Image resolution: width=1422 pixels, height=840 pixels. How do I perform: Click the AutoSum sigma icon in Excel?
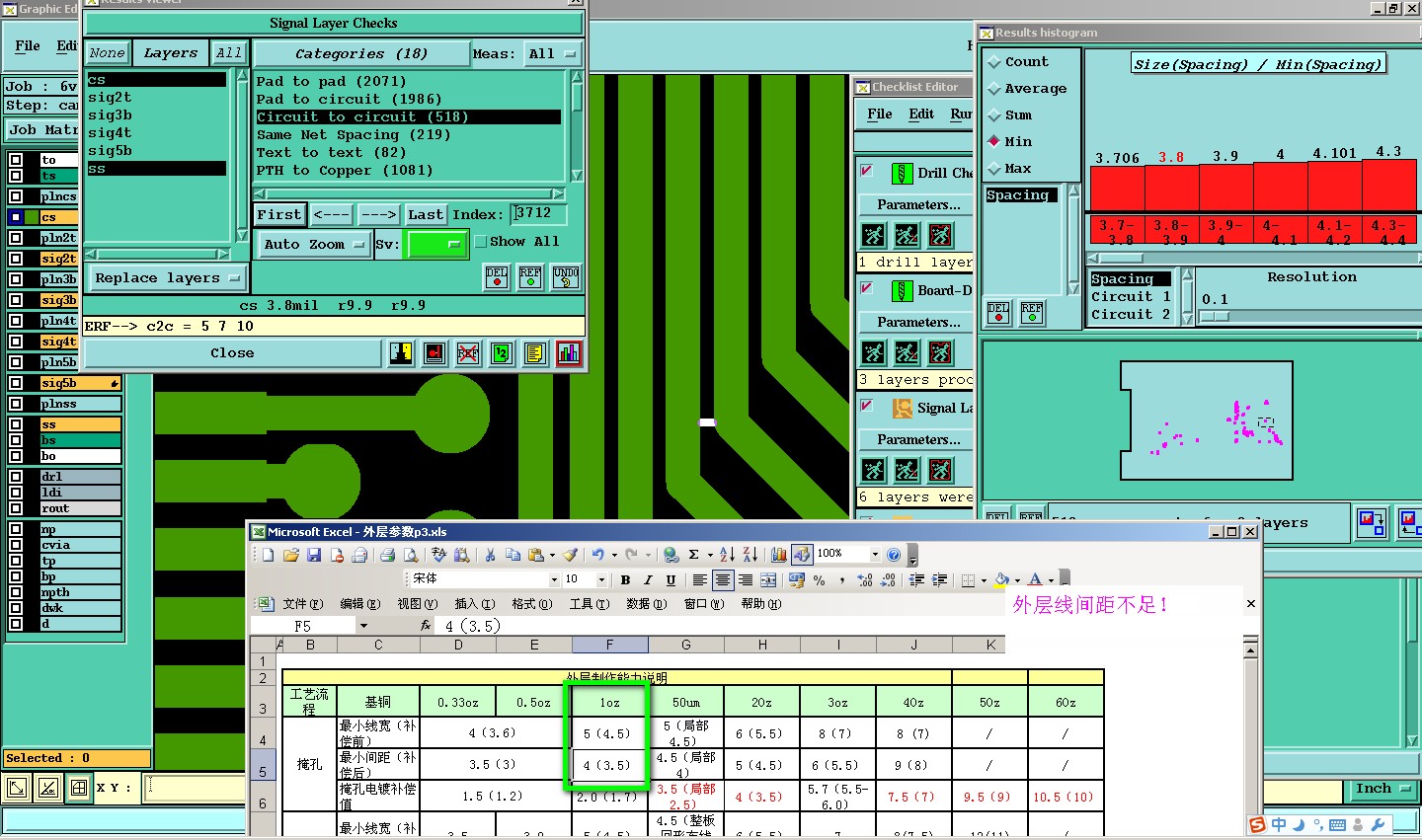[694, 555]
